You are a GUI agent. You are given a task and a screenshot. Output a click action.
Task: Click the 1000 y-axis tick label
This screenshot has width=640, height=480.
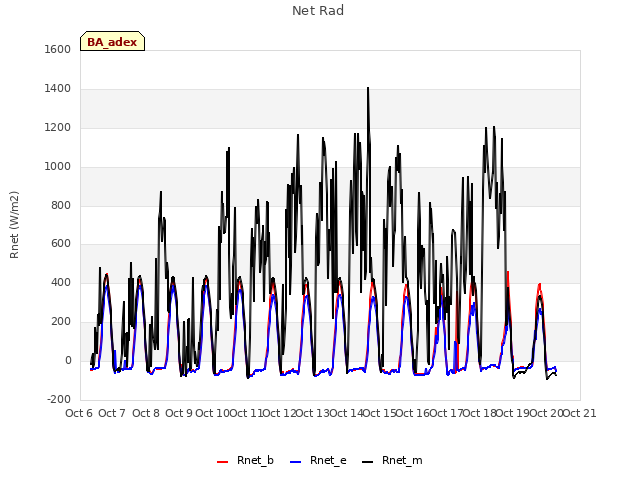point(58,167)
